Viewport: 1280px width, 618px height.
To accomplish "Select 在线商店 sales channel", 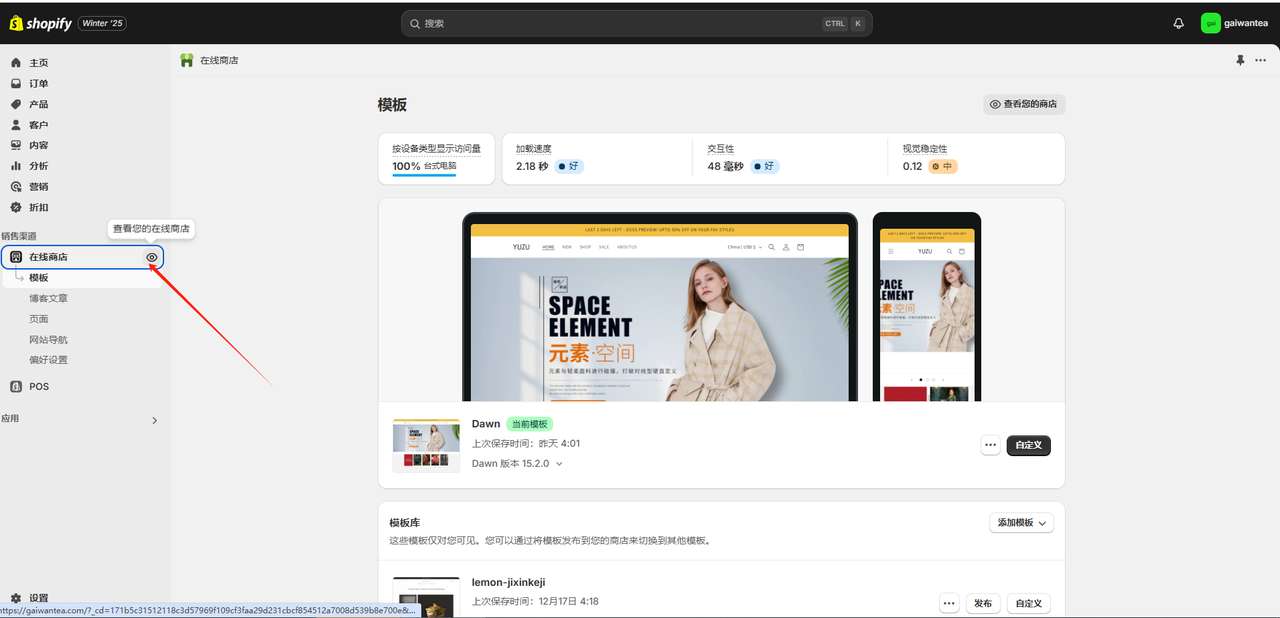I will pos(82,257).
